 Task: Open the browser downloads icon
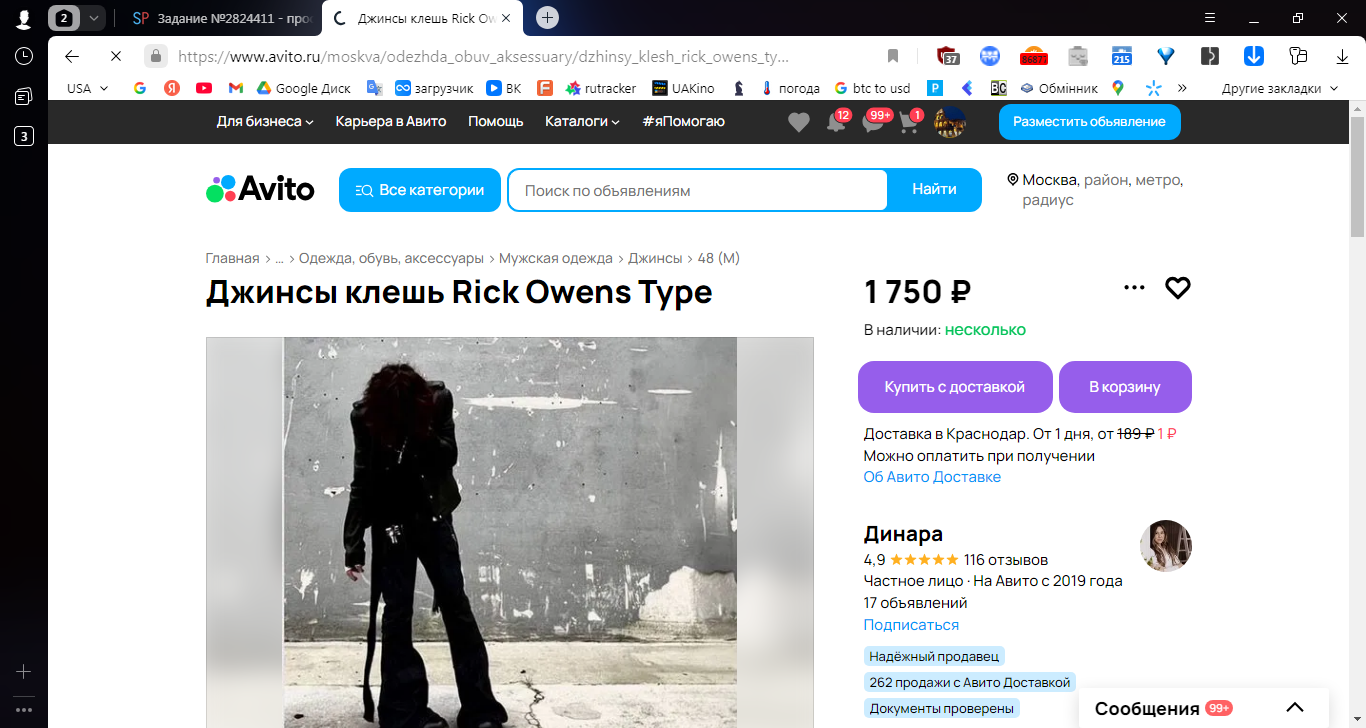pyautogui.click(x=1342, y=56)
